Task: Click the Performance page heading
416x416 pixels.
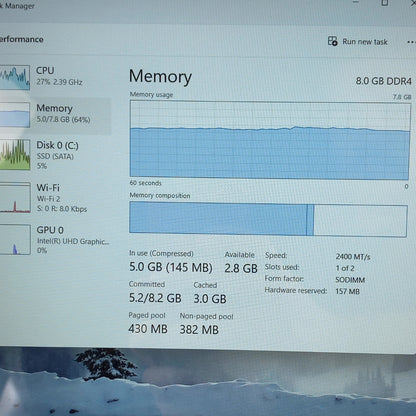Action: 22,39
